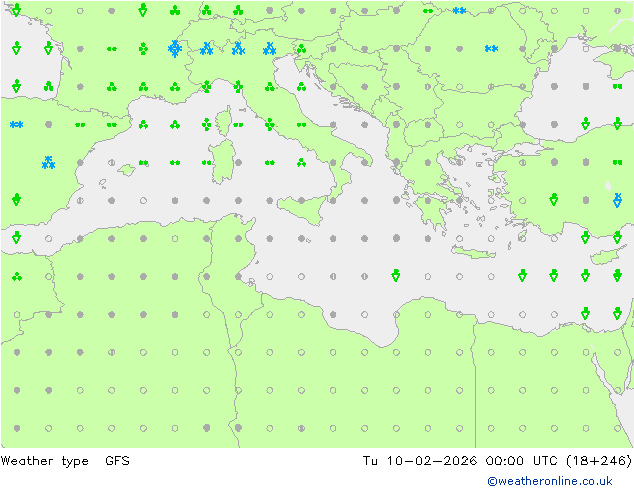Click the 'Weather type GFS' caption
634x490 pixels.
coord(65,460)
